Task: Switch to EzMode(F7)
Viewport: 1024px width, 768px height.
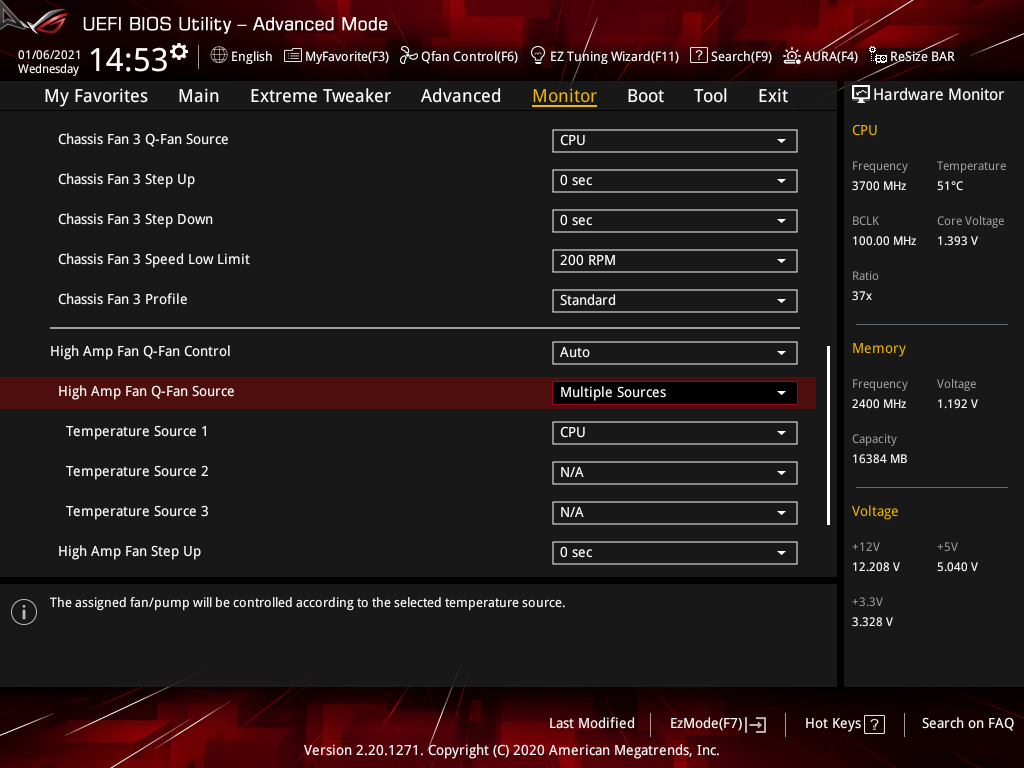Action: (x=718, y=724)
